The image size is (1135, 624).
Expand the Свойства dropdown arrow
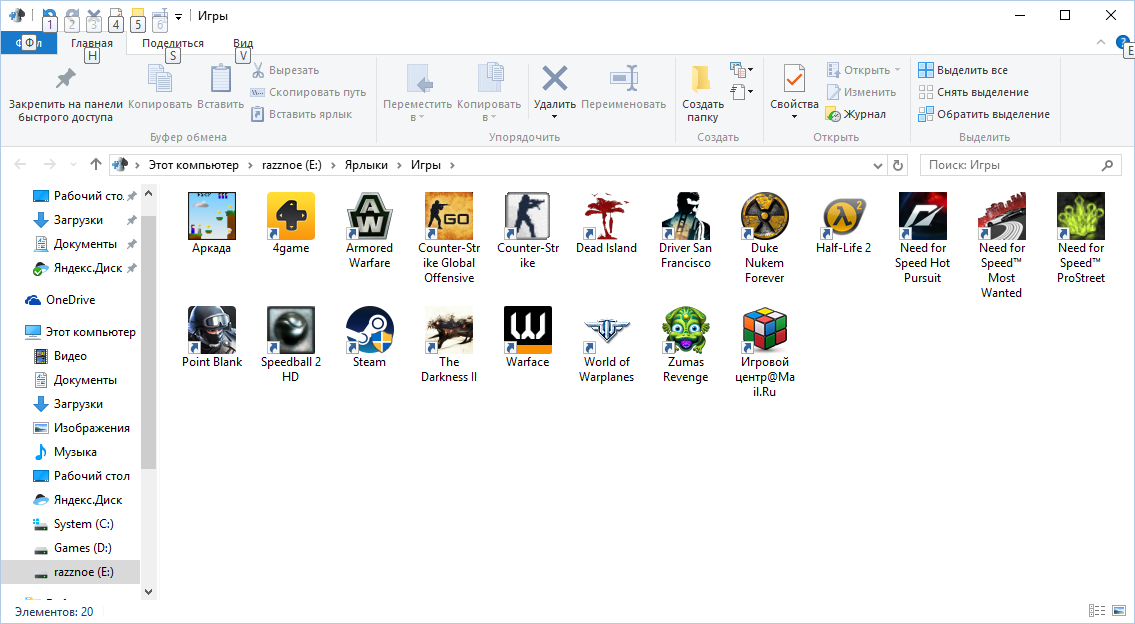(x=794, y=117)
